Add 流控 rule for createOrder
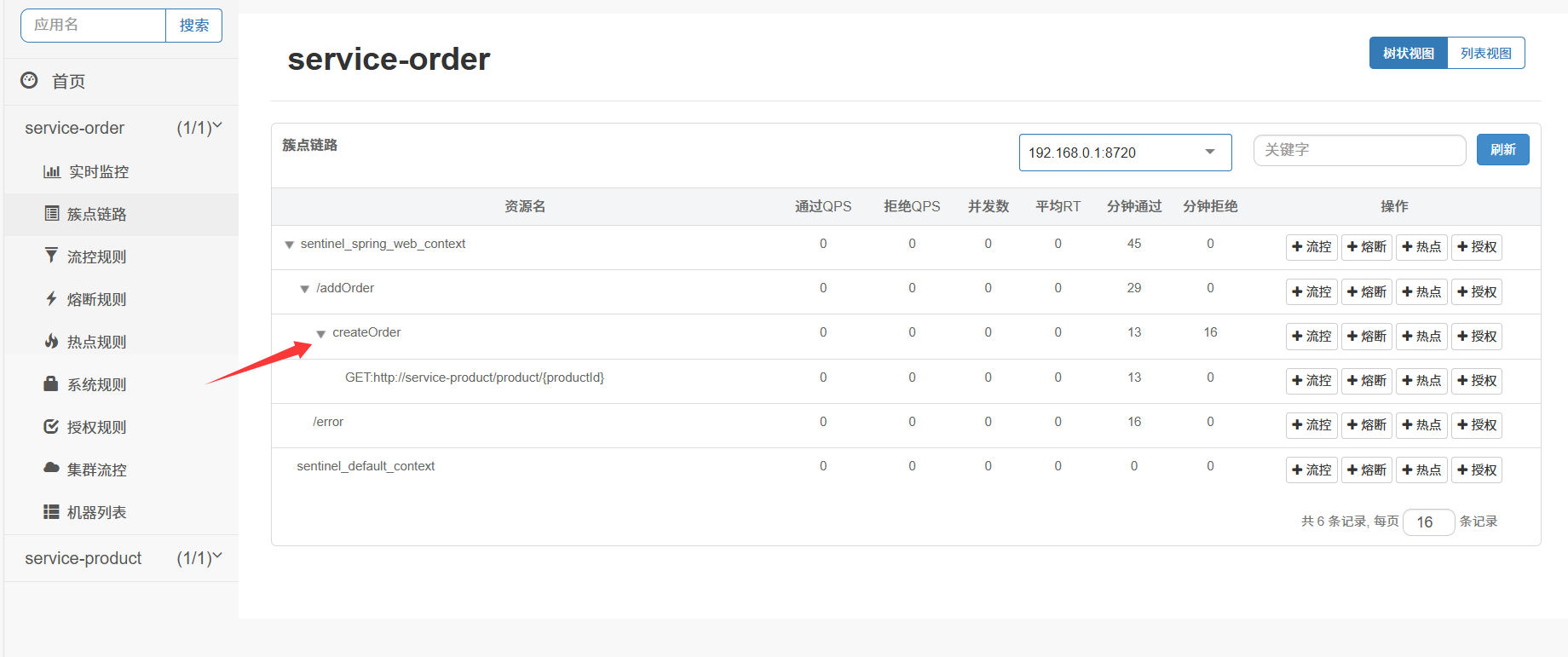 pyautogui.click(x=1311, y=337)
